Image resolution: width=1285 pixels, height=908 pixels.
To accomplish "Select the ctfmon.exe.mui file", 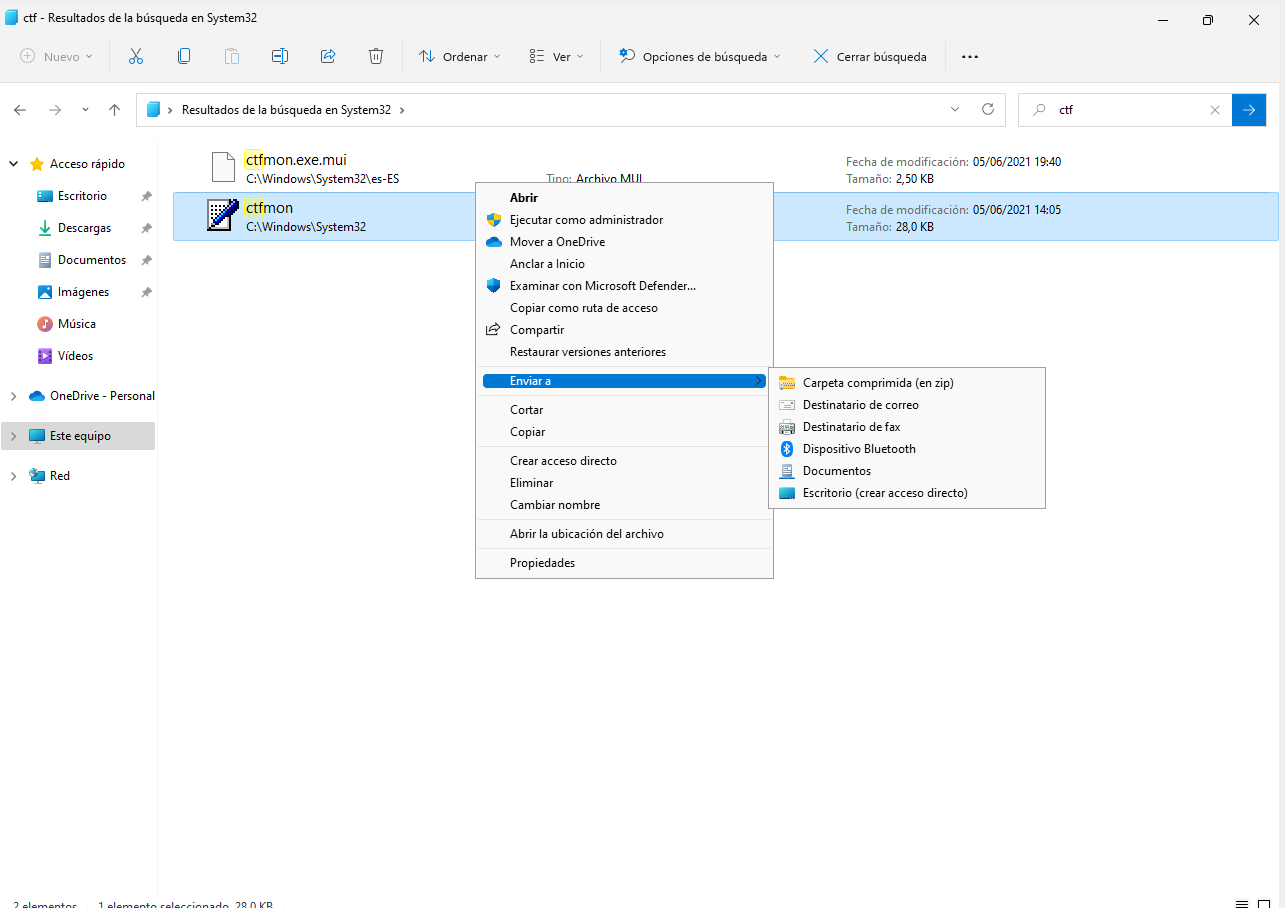I will (x=297, y=159).
